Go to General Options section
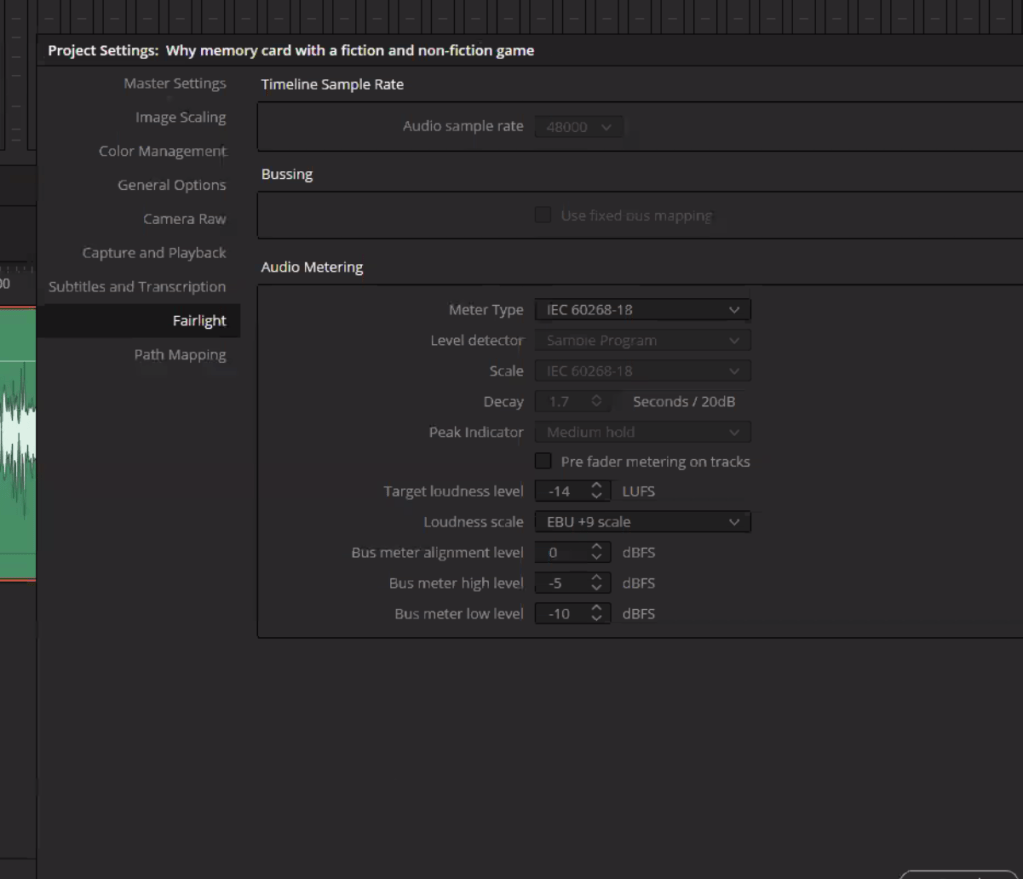 (172, 185)
